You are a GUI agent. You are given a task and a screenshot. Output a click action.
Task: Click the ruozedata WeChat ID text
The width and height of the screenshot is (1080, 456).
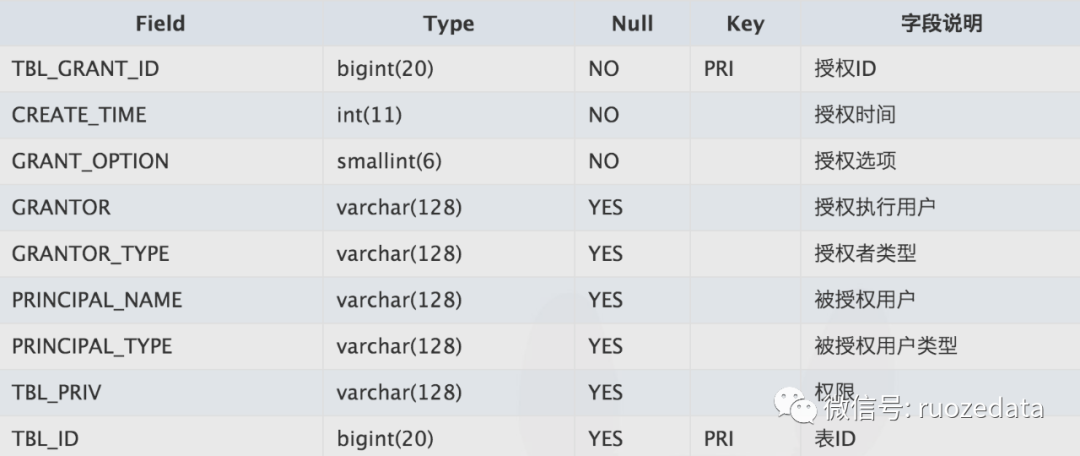981,408
